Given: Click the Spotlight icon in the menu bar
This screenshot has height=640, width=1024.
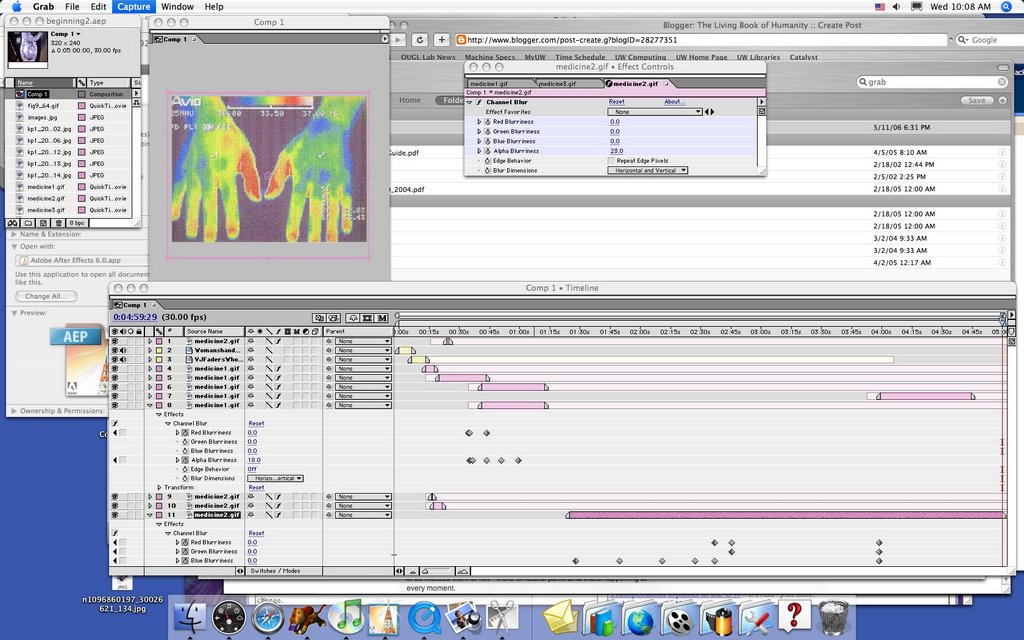Looking at the screenshot, I should (x=1006, y=7).
